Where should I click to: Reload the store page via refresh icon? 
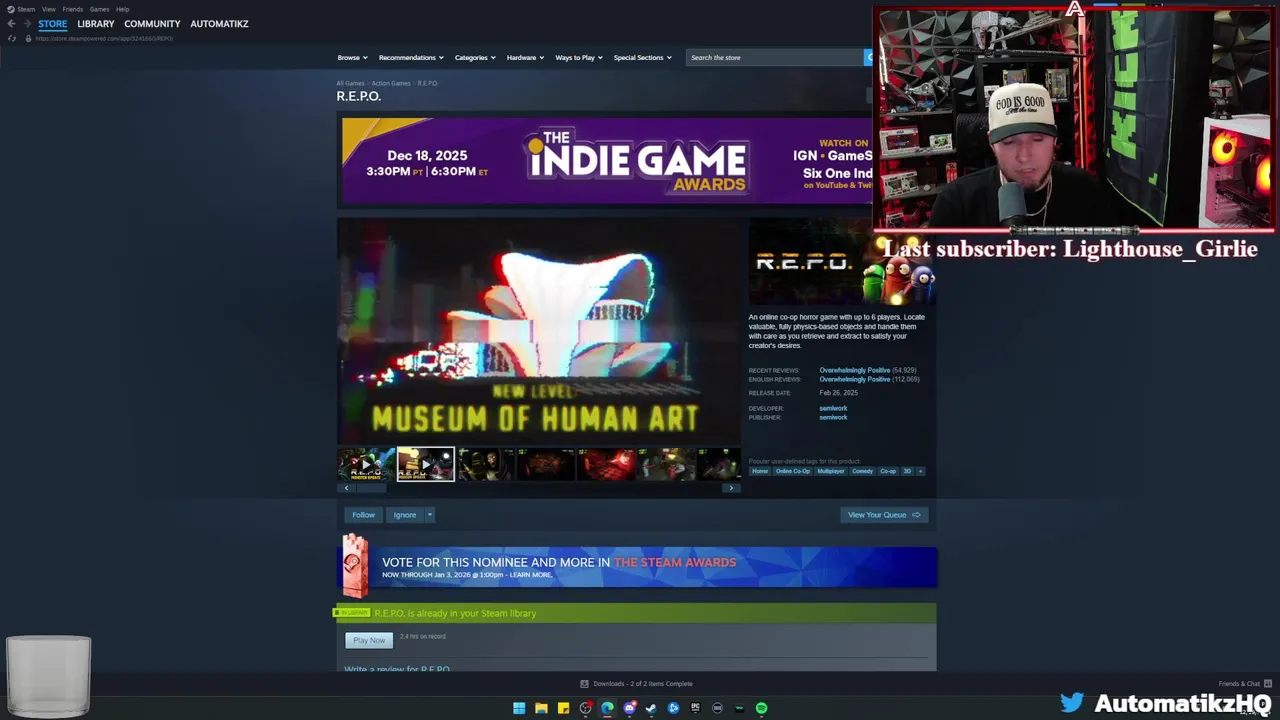tap(12, 38)
